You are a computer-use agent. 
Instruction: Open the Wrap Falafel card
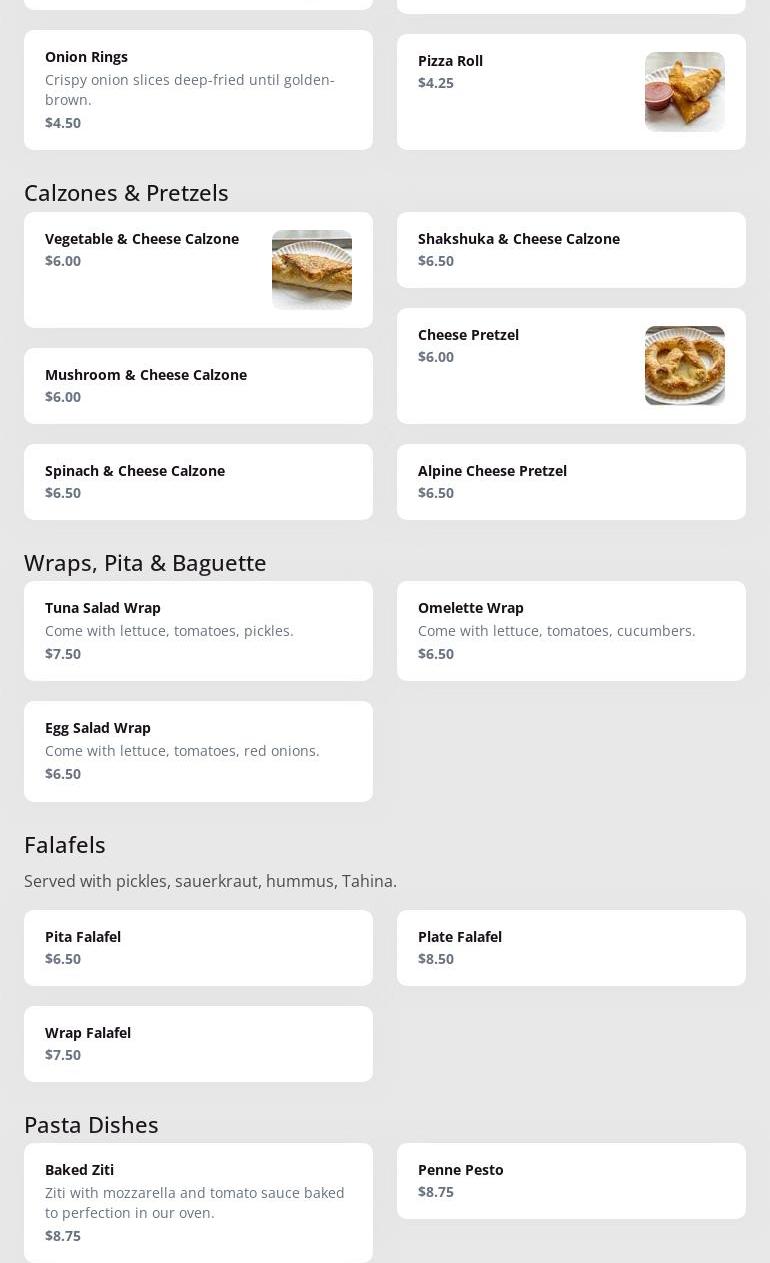[x=198, y=1044]
